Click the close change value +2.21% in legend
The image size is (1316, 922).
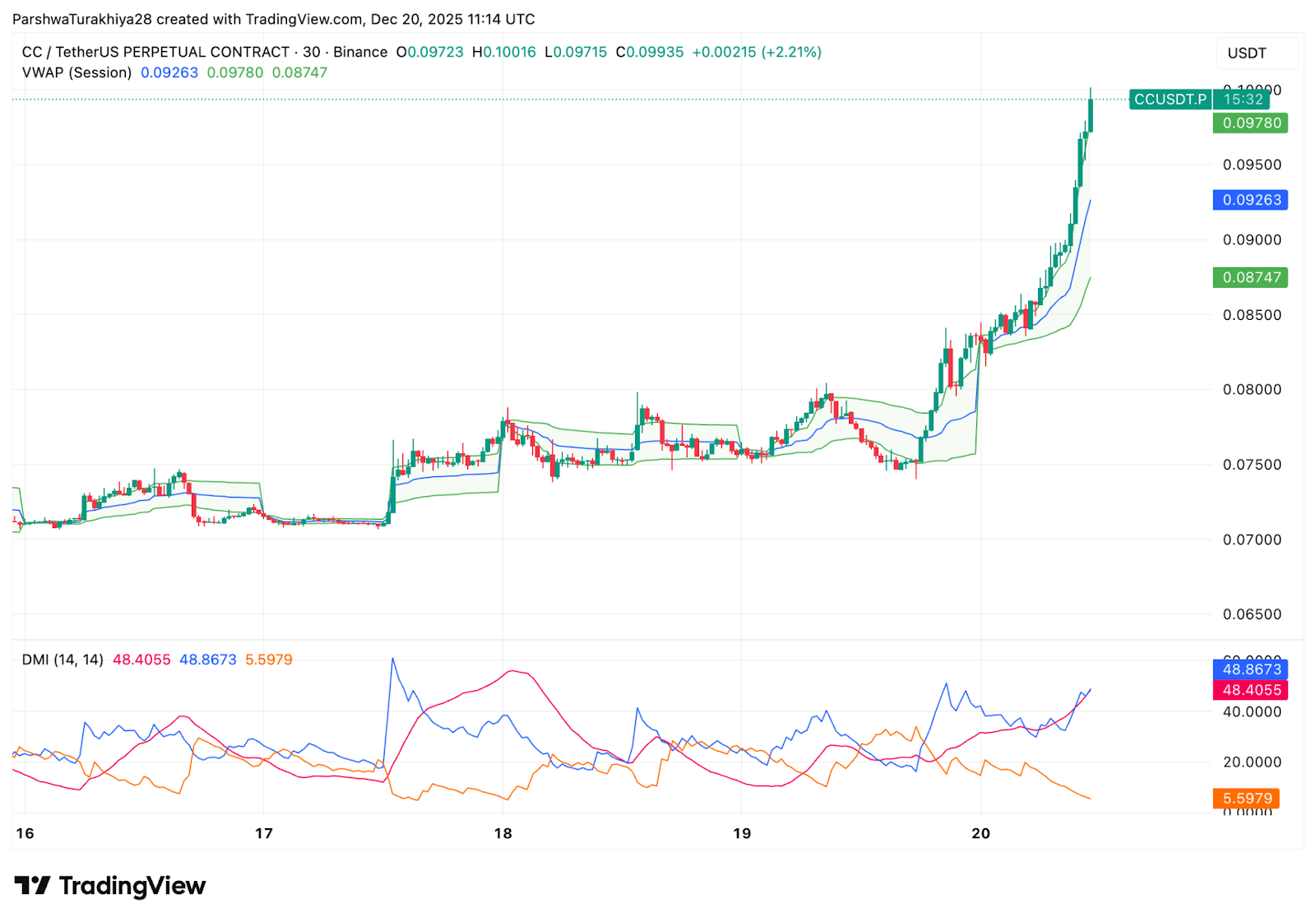pos(789,52)
